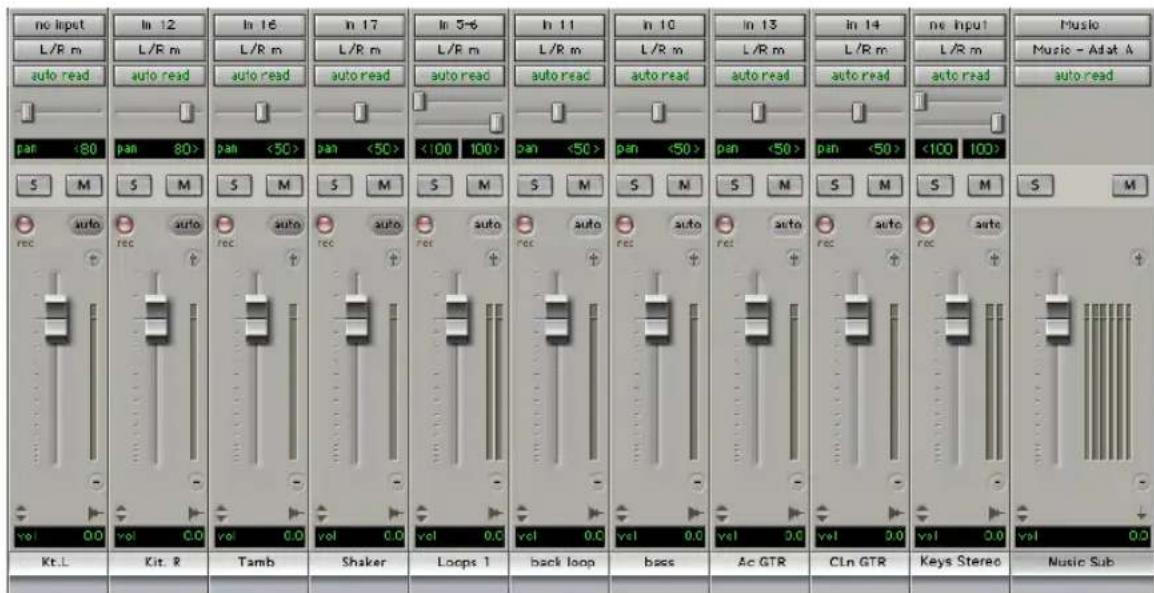Select the Keys Stereo track name
This screenshot has width=1154, height=593.
point(960,562)
